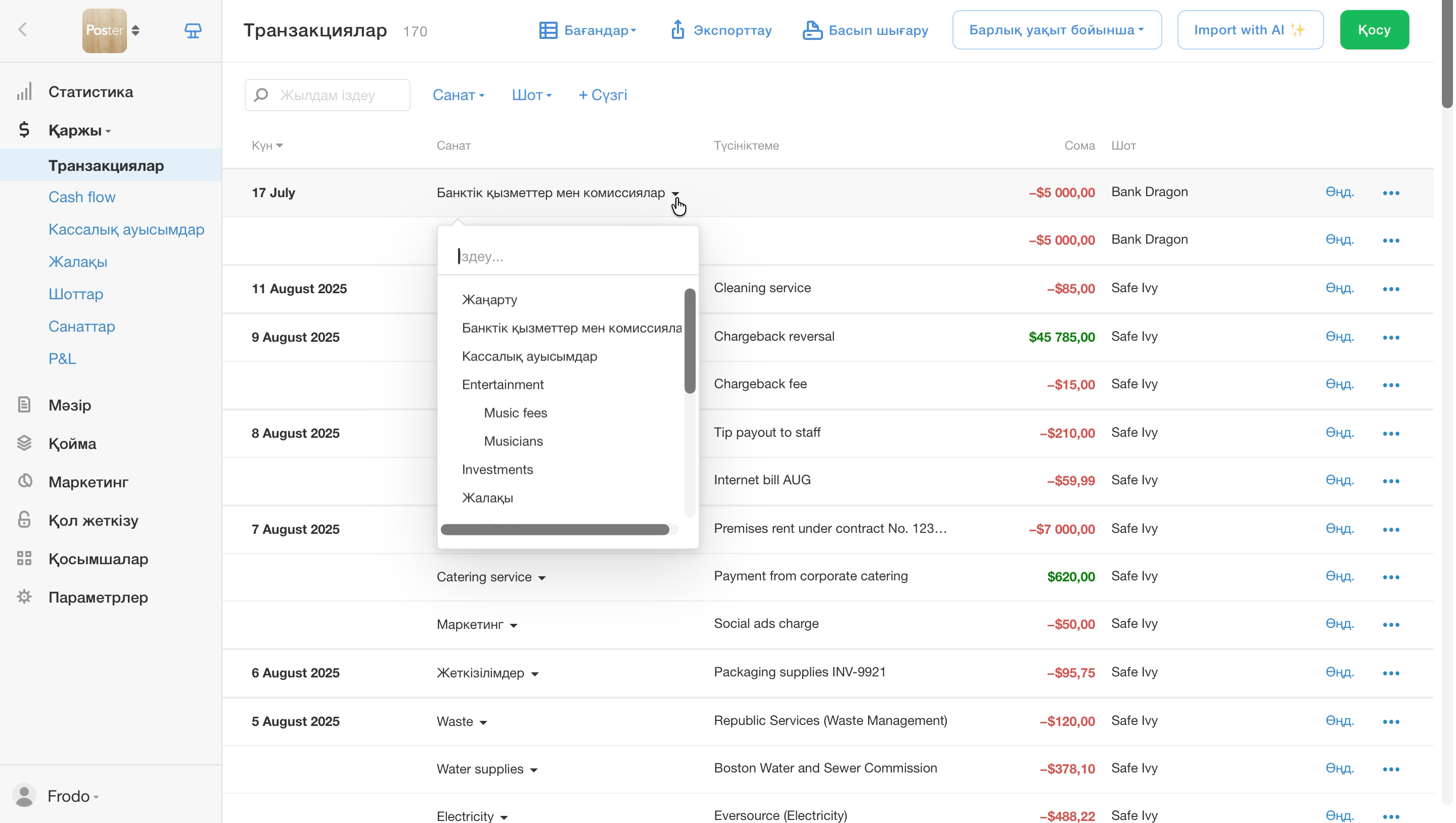Screen dimensions: 1456x823
Task: Click the green Қосу button
Action: pos(1374,30)
